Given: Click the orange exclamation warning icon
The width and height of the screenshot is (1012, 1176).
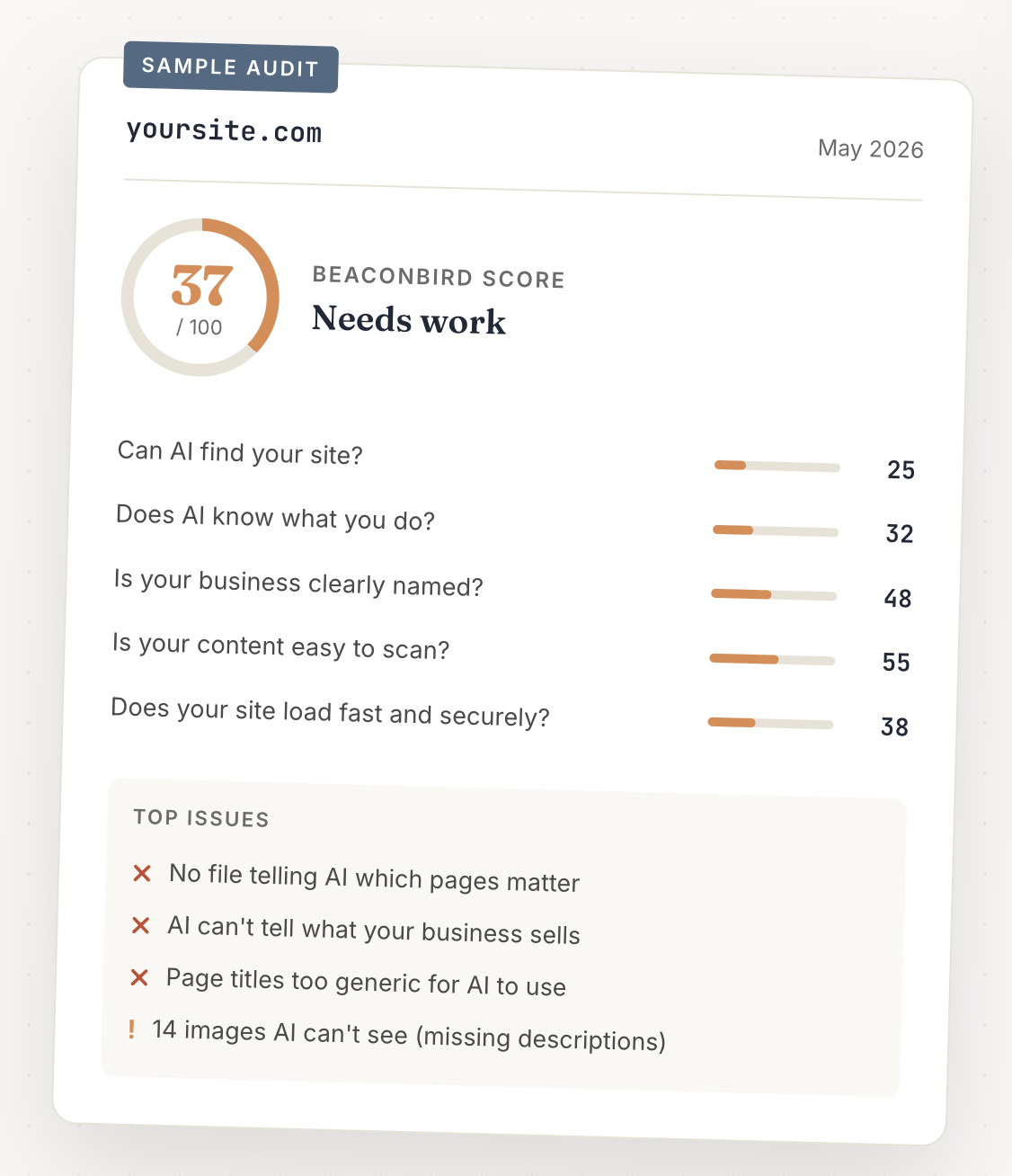Looking at the screenshot, I should [131, 1029].
